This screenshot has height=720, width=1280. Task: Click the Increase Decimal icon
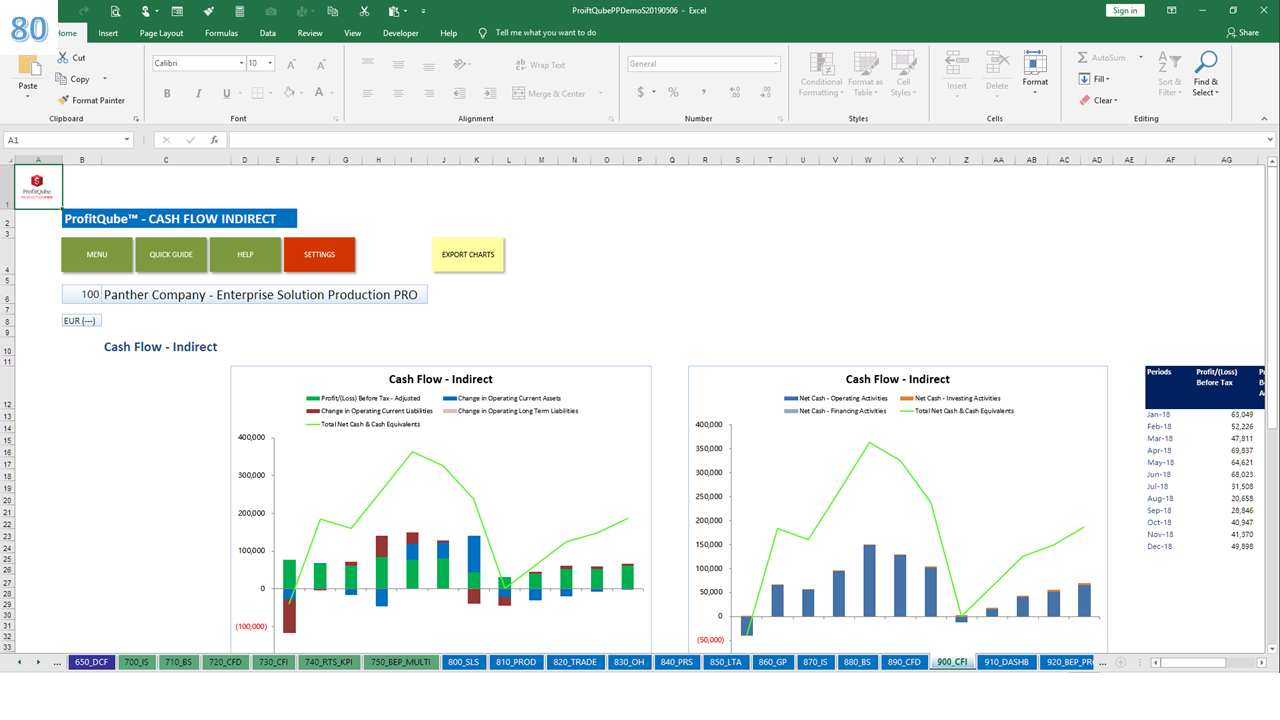click(x=735, y=92)
